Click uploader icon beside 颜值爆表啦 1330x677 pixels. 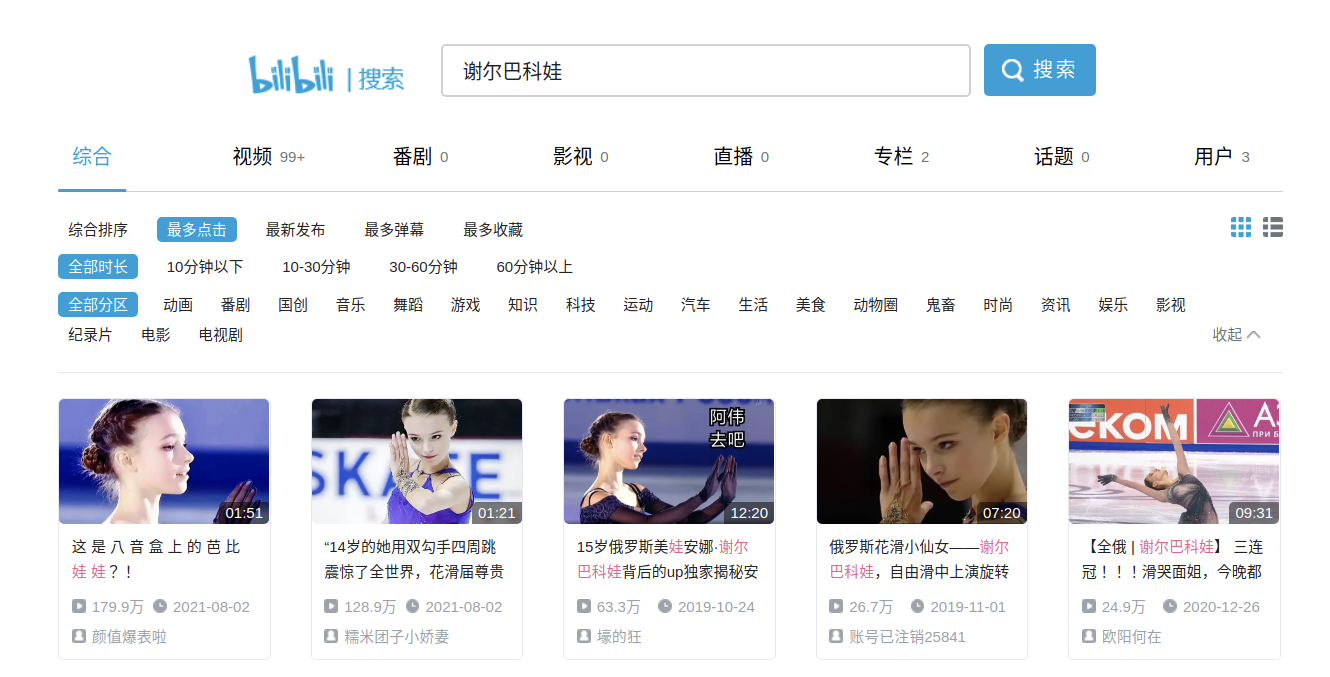click(x=79, y=636)
